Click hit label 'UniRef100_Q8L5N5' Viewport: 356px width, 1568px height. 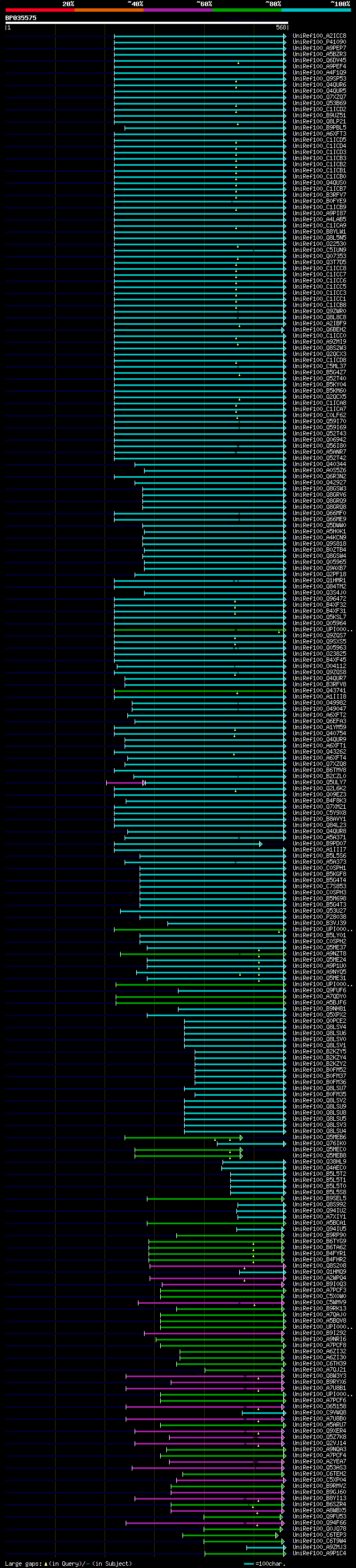point(319,238)
